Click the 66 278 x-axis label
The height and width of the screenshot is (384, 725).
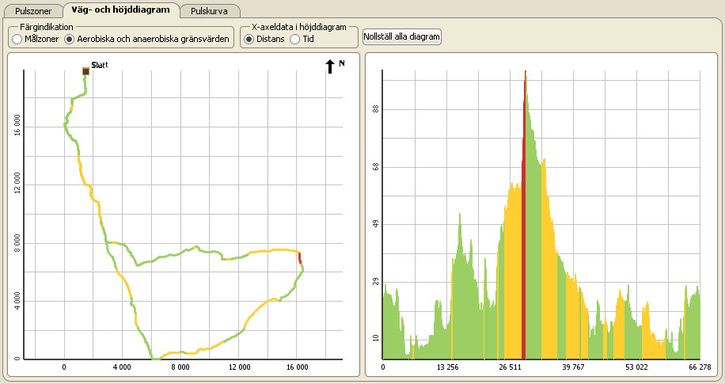(699, 367)
